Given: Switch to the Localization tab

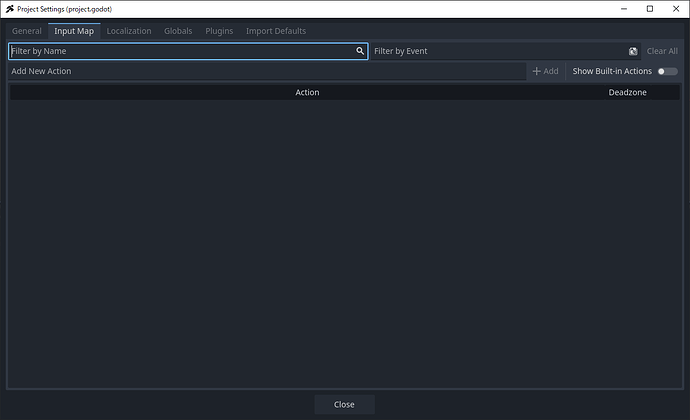Looking at the screenshot, I should pyautogui.click(x=129, y=31).
